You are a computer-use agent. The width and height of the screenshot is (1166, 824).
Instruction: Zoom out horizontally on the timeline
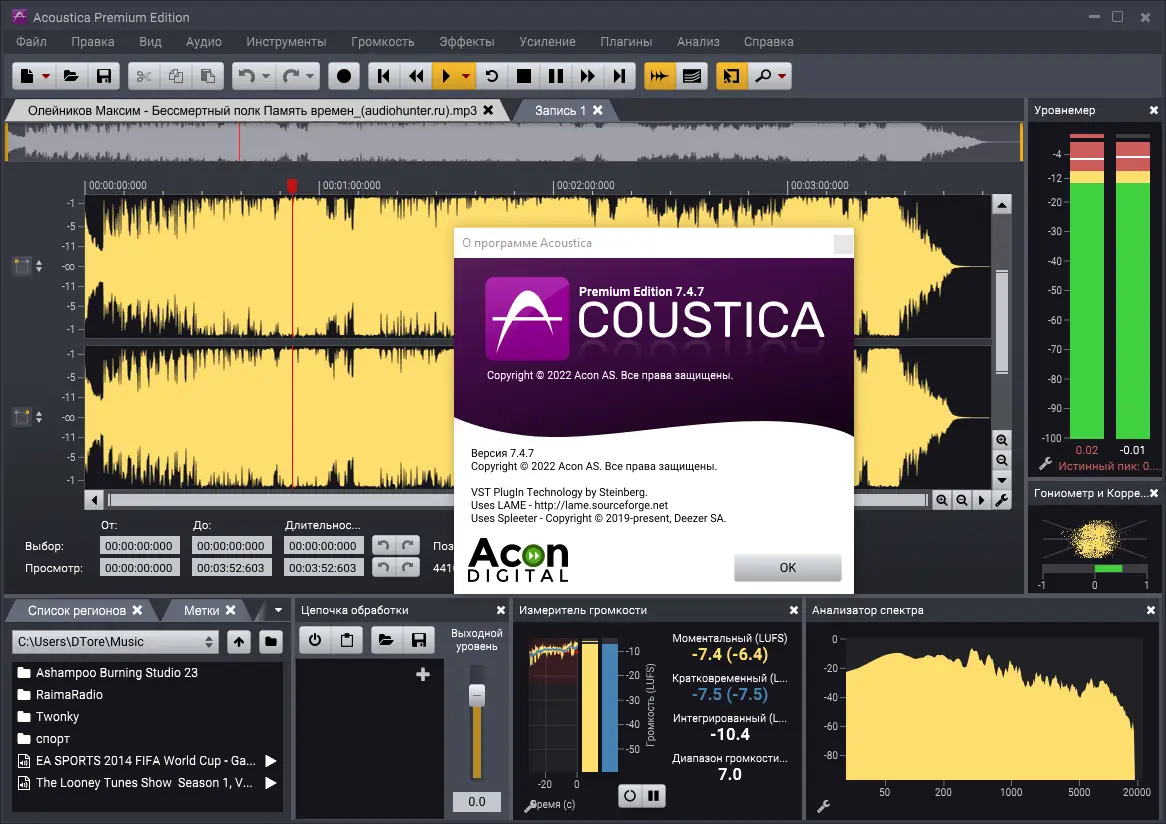click(x=962, y=500)
